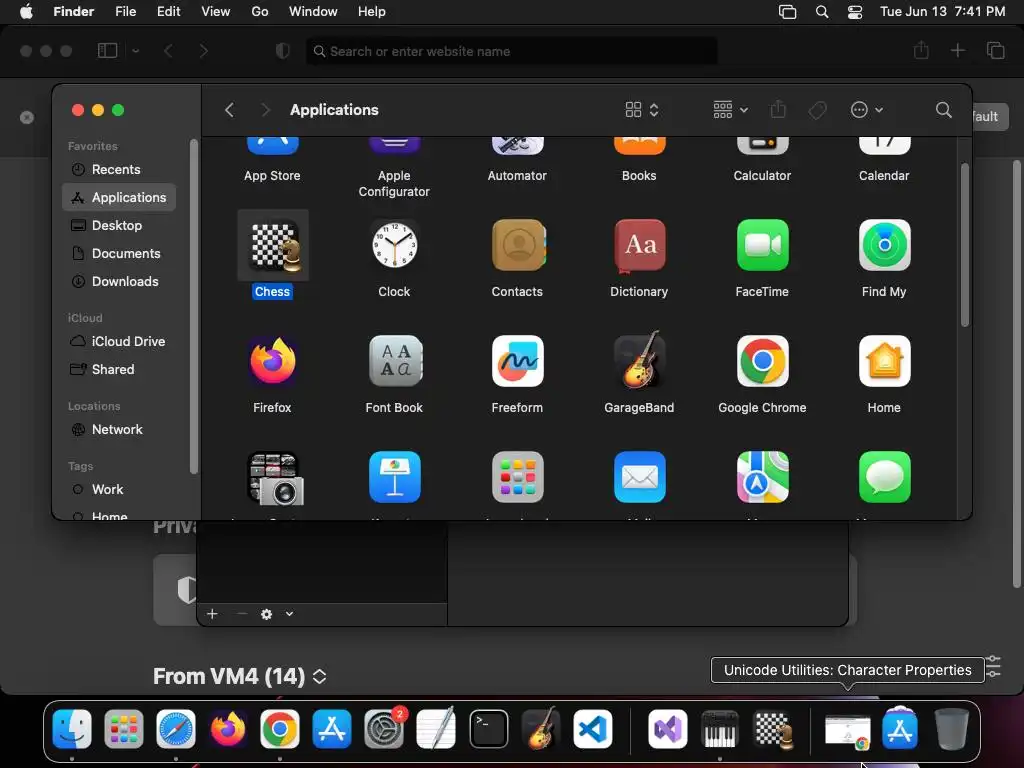
Task: Go forward in the Finder window
Action: [x=264, y=110]
